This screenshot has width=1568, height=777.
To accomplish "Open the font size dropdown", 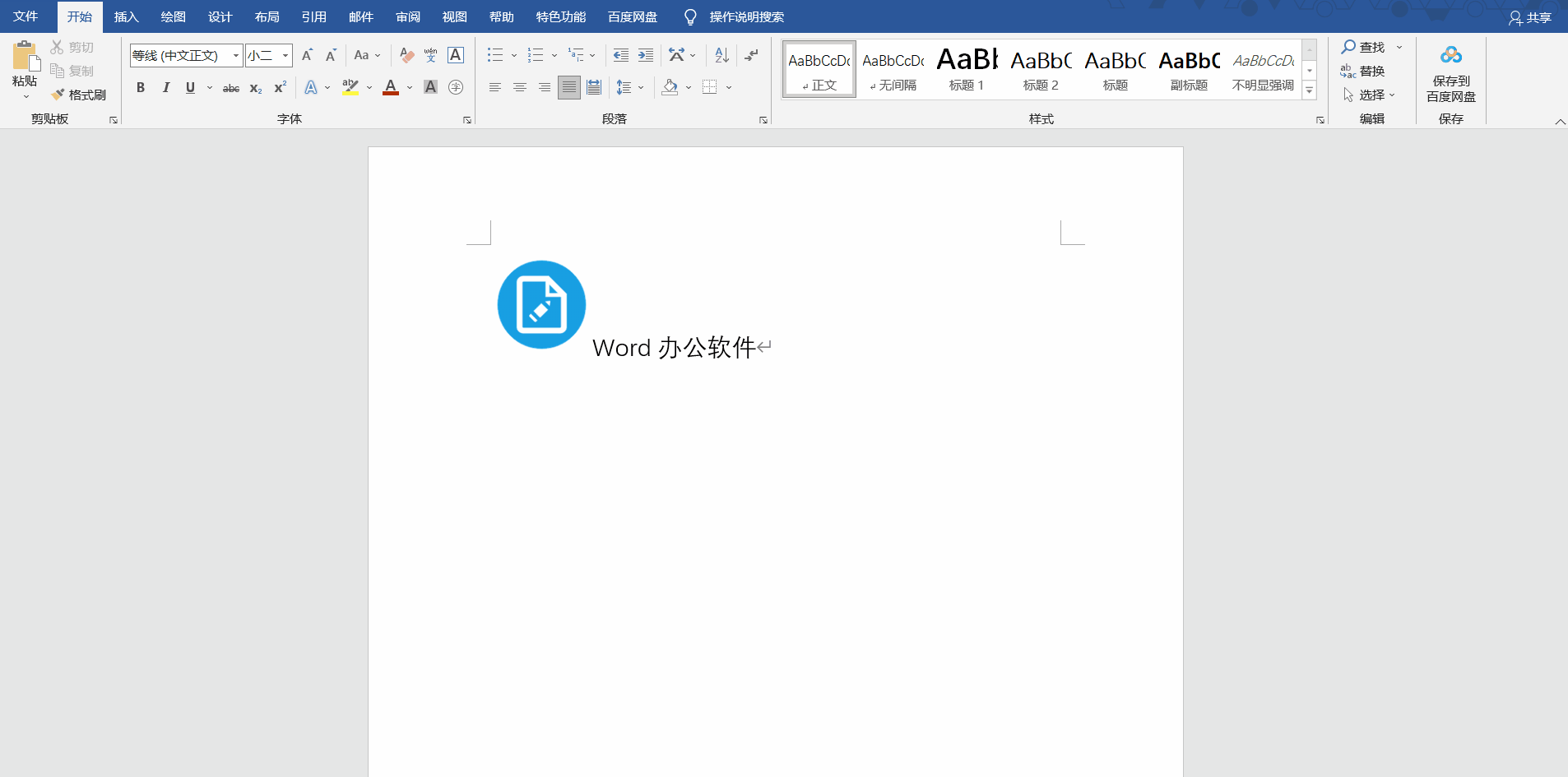I will [x=285, y=55].
